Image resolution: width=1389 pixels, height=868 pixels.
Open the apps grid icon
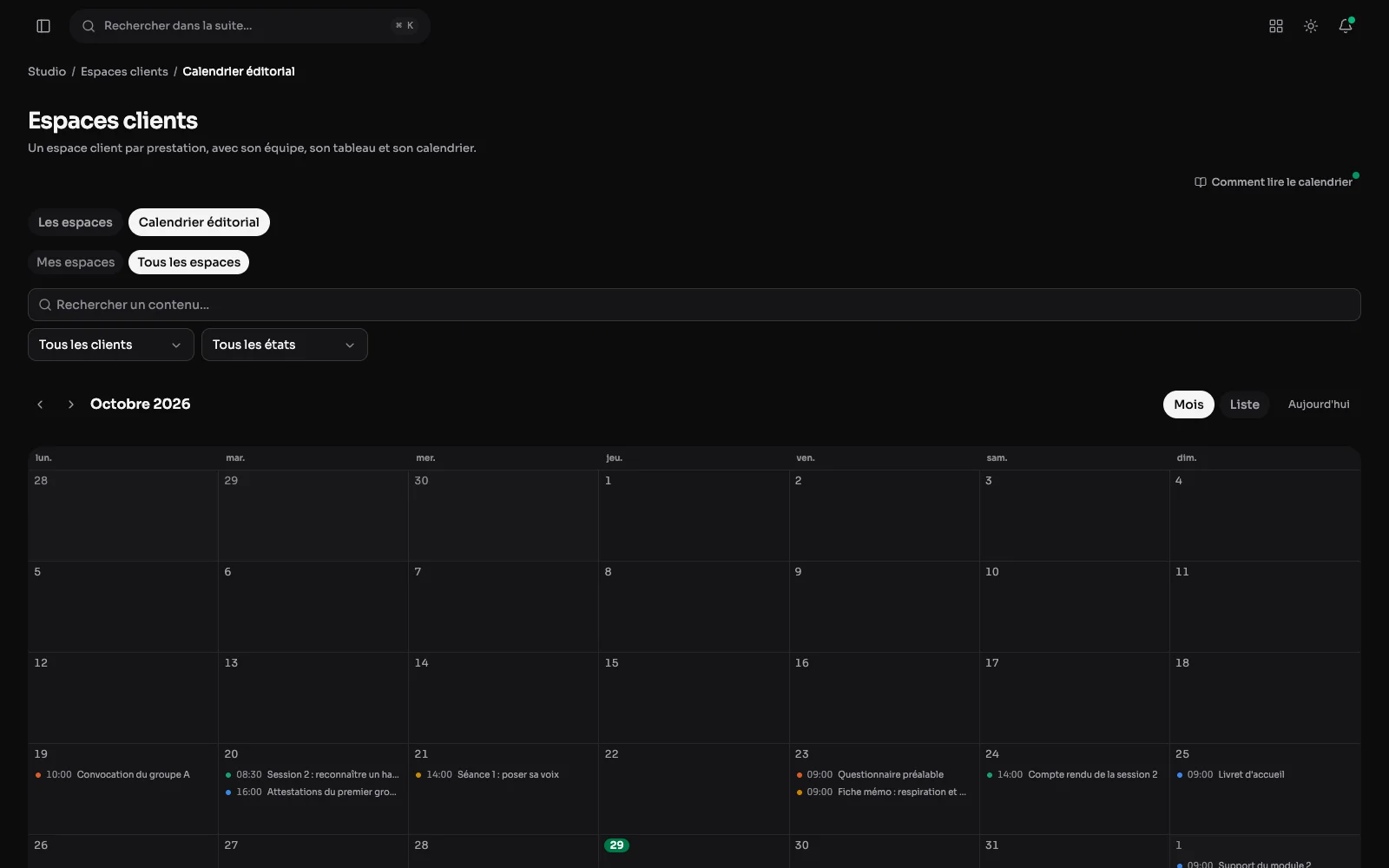1276,26
